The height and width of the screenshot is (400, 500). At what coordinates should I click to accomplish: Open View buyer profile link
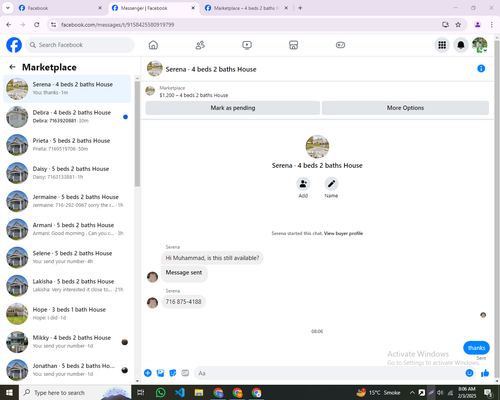(x=343, y=233)
